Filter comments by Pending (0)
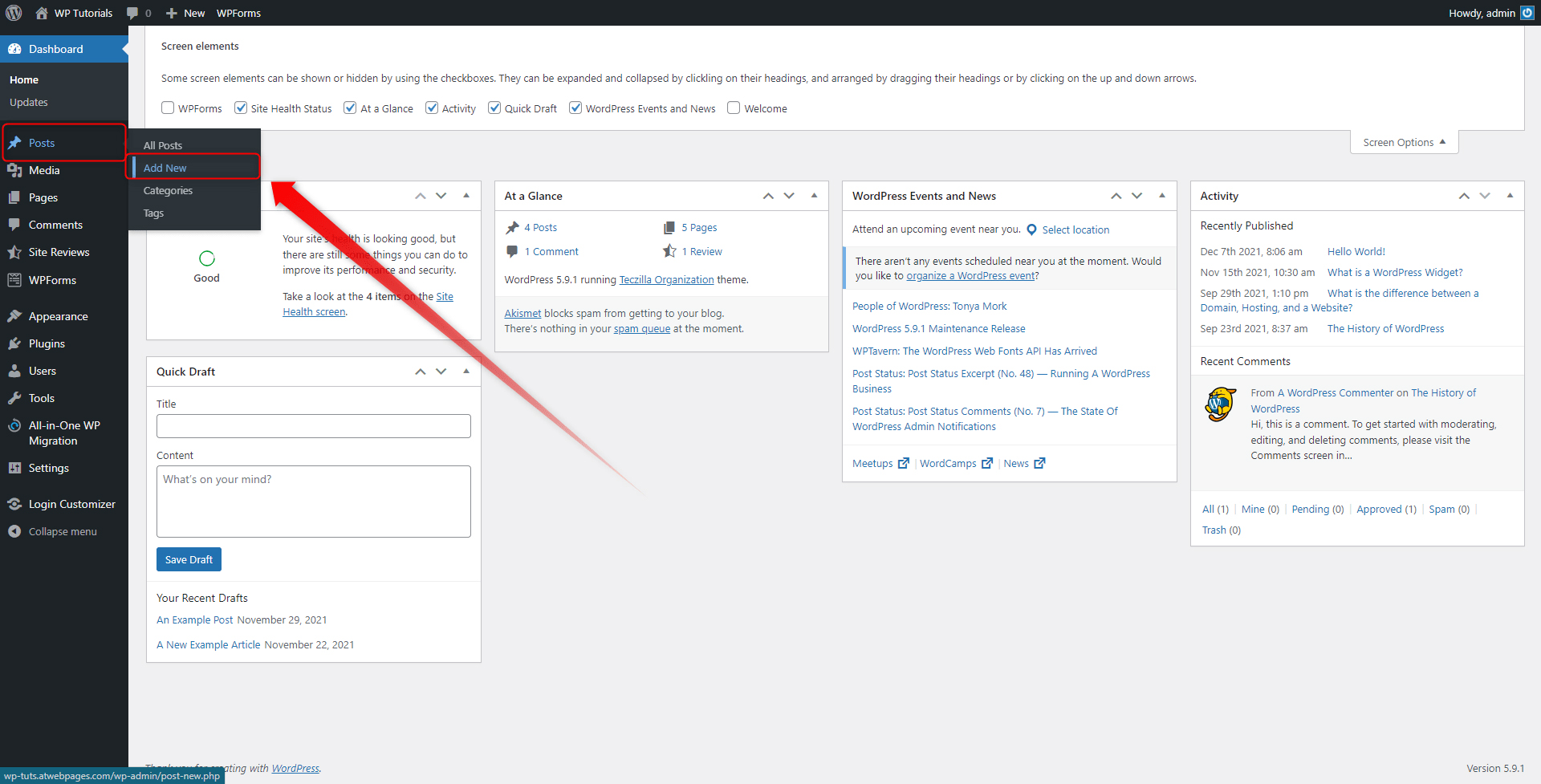1541x784 pixels. [x=1318, y=509]
